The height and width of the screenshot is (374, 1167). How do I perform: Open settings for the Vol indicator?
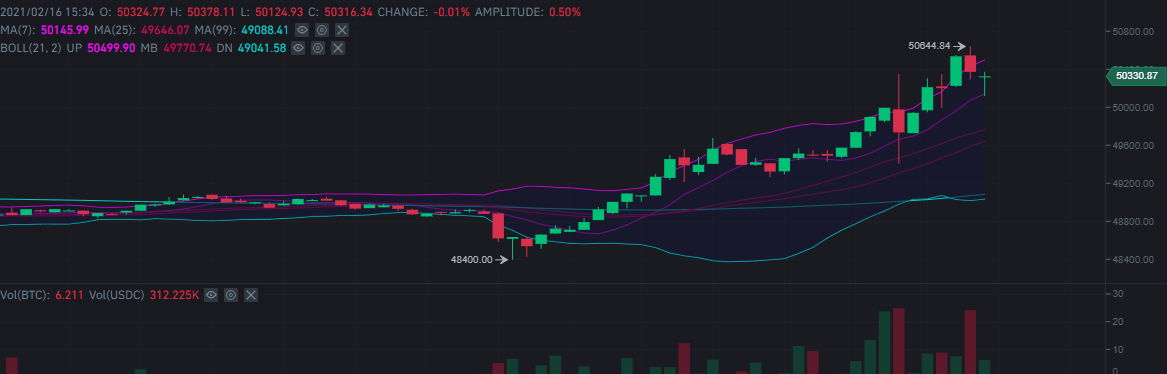pyautogui.click(x=231, y=295)
